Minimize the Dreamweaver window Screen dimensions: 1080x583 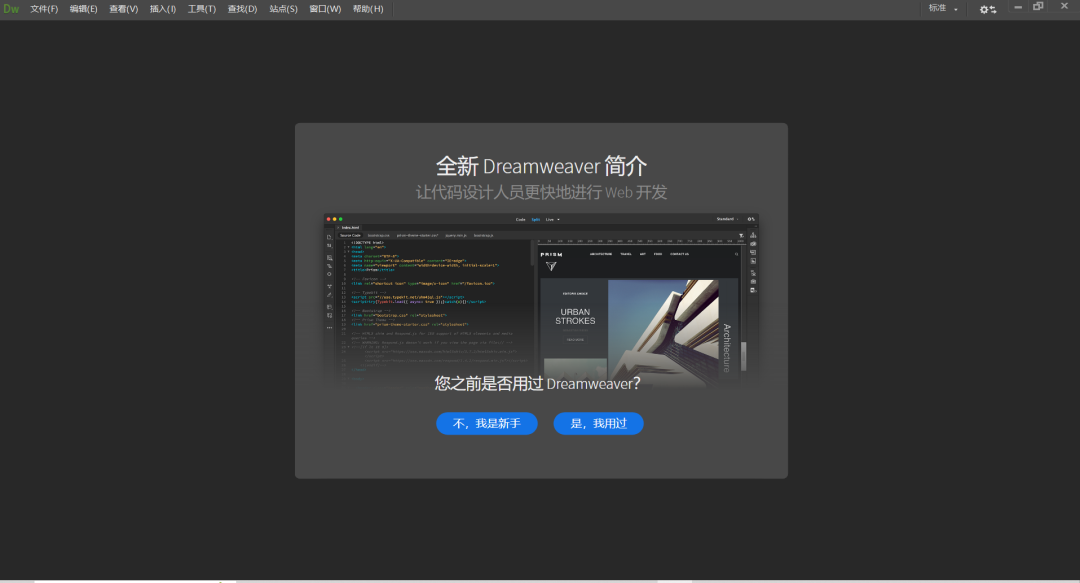point(1016,8)
